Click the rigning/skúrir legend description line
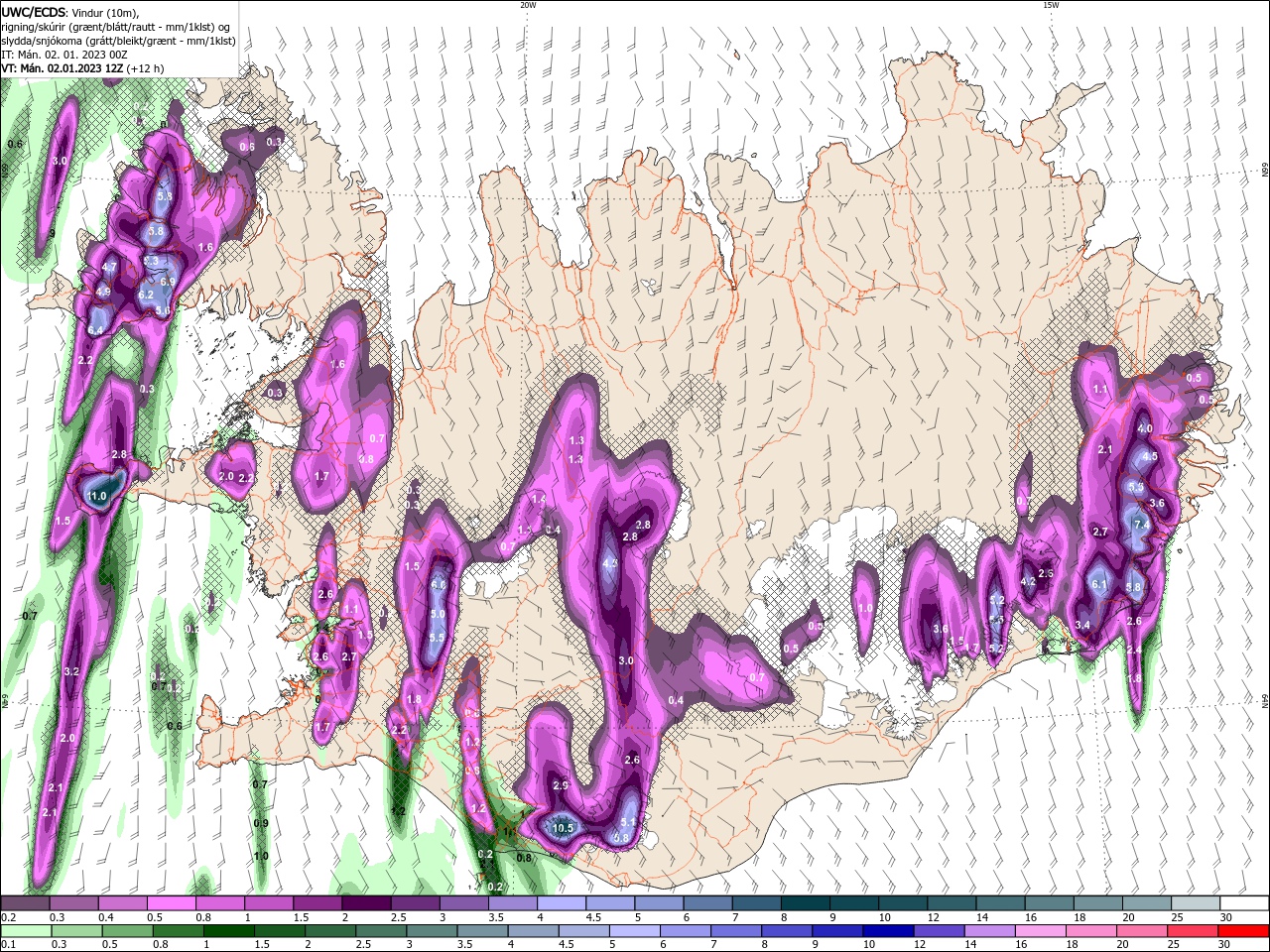 [116, 27]
